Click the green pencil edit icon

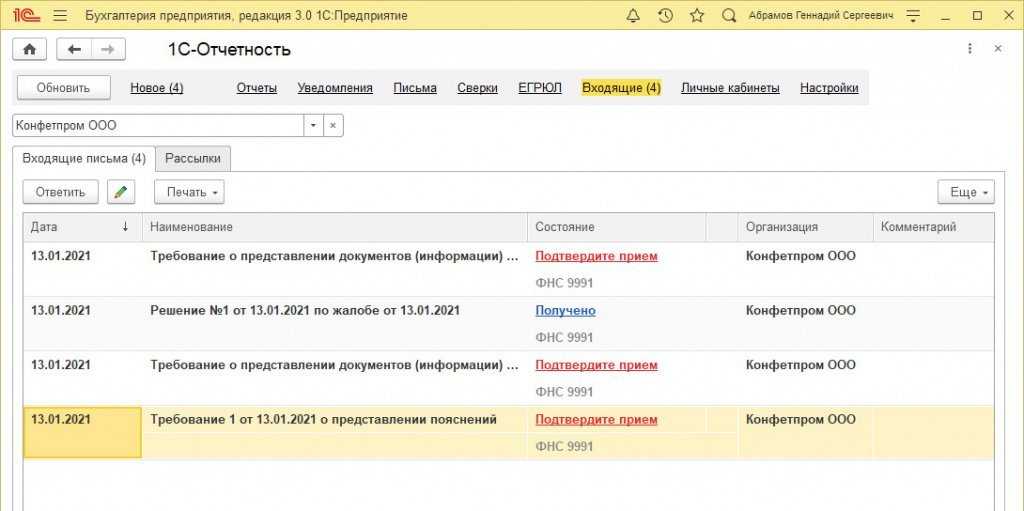120,191
